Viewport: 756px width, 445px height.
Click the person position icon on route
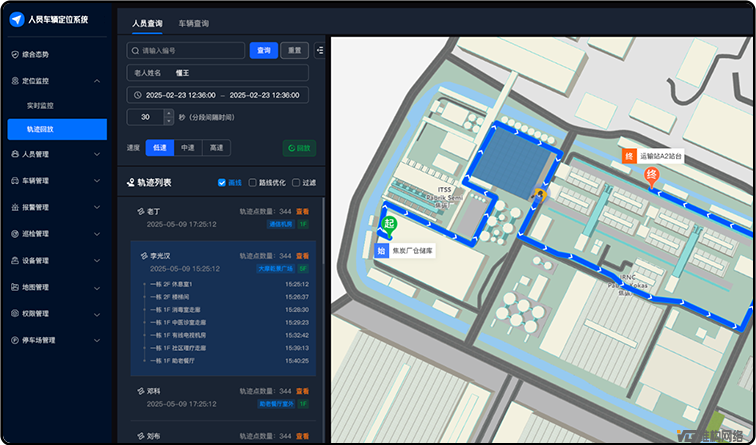pyautogui.click(x=540, y=195)
